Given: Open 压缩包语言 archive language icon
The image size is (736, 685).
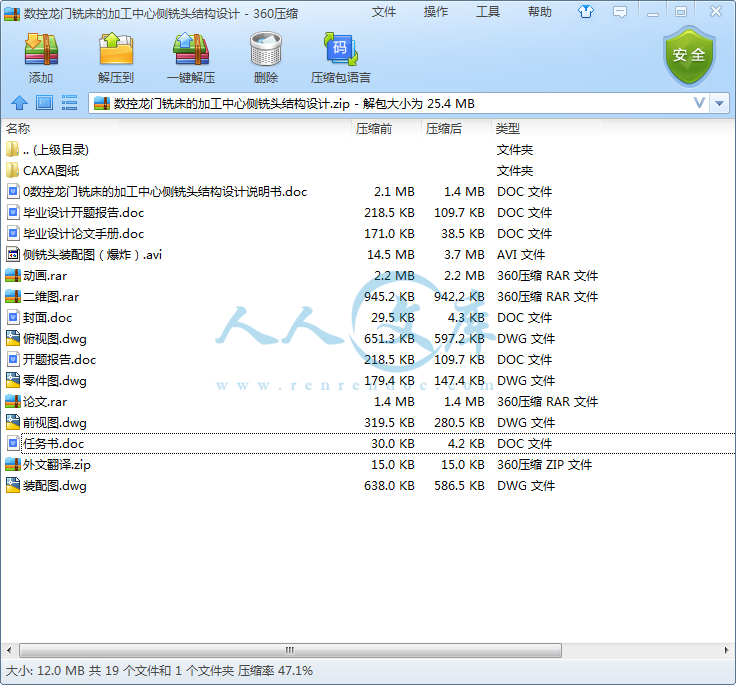Looking at the screenshot, I should 341,49.
